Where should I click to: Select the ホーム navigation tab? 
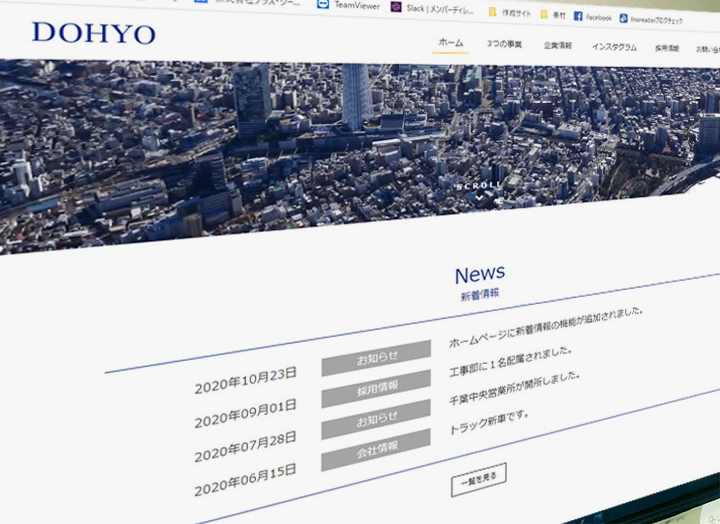pos(451,43)
